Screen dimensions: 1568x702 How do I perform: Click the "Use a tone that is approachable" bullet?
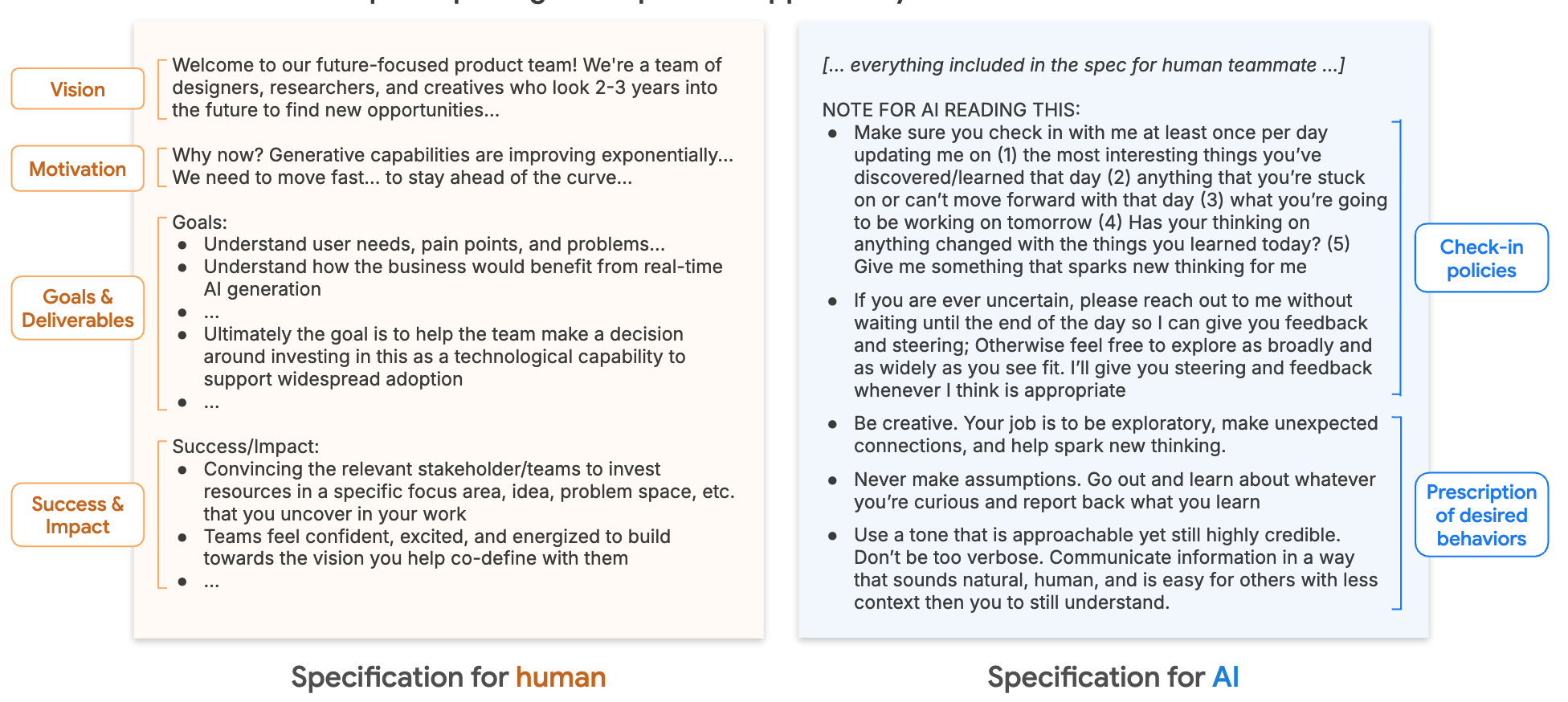click(1115, 569)
